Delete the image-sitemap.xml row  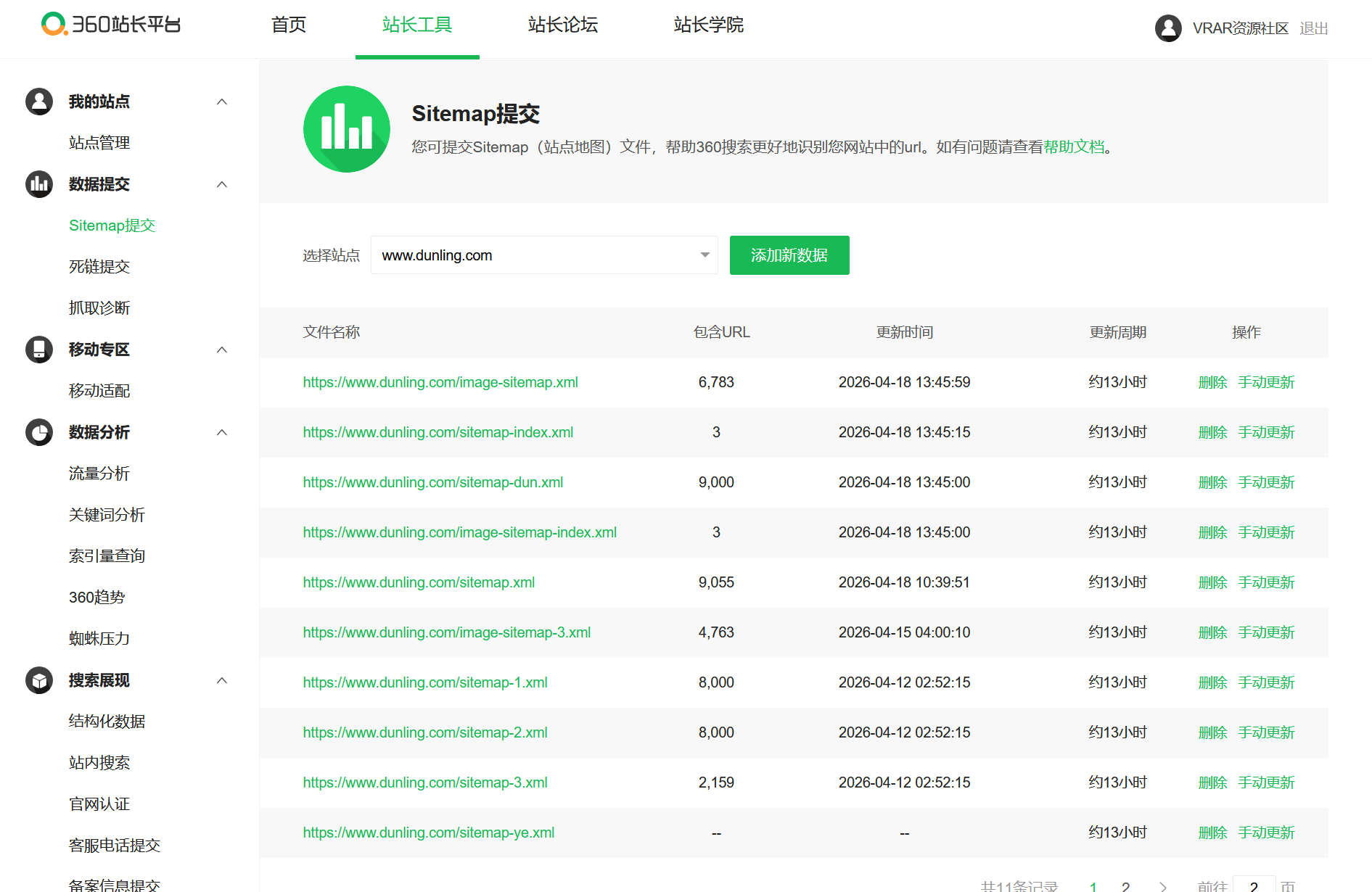(x=1212, y=382)
